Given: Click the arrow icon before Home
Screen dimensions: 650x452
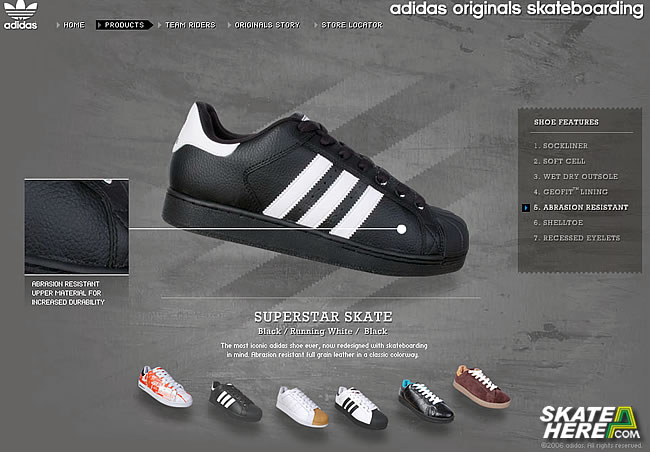Looking at the screenshot, I should pos(58,25).
